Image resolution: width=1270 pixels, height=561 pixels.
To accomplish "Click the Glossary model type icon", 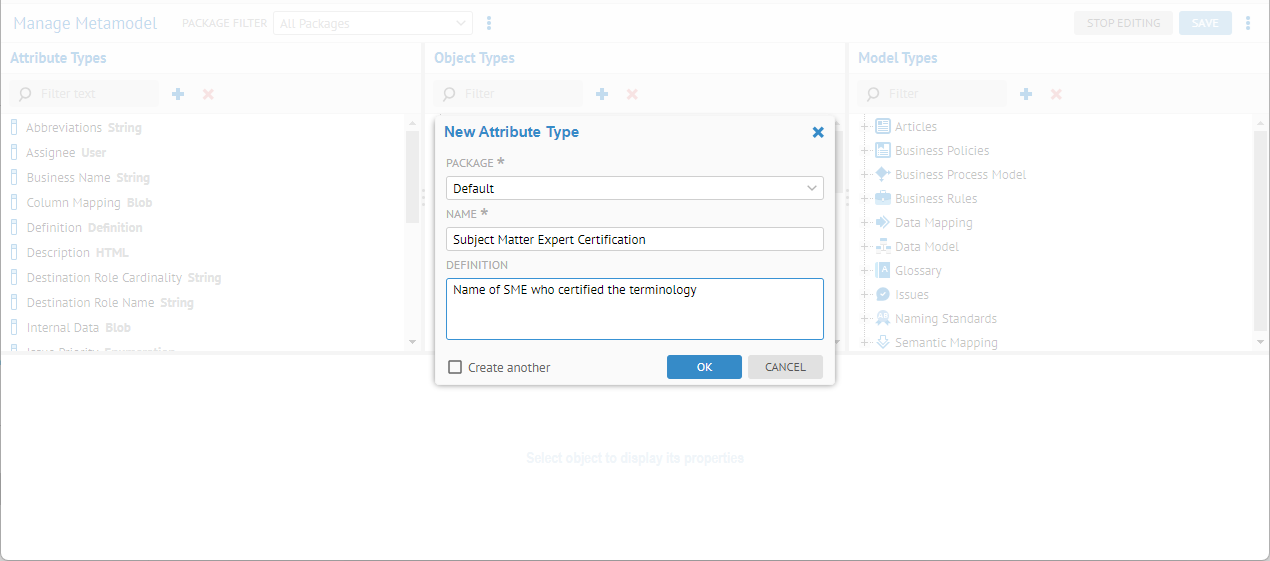I will [x=883, y=270].
